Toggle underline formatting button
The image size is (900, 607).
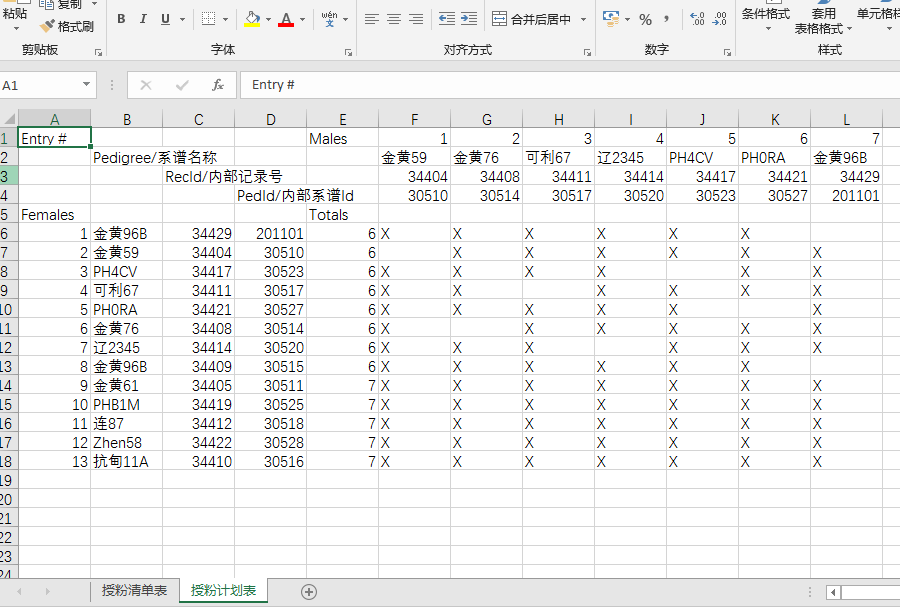pos(165,19)
